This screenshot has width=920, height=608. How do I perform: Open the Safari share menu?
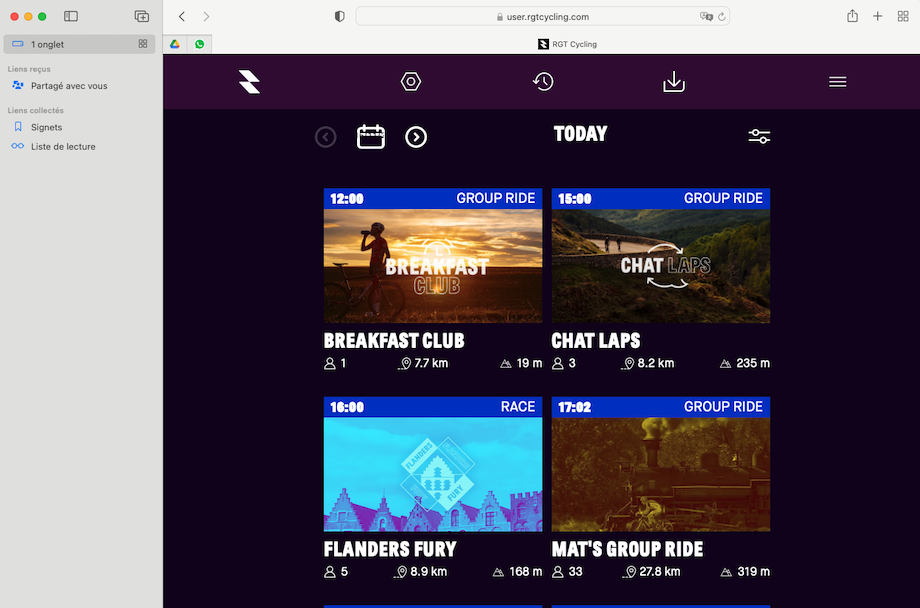853,16
